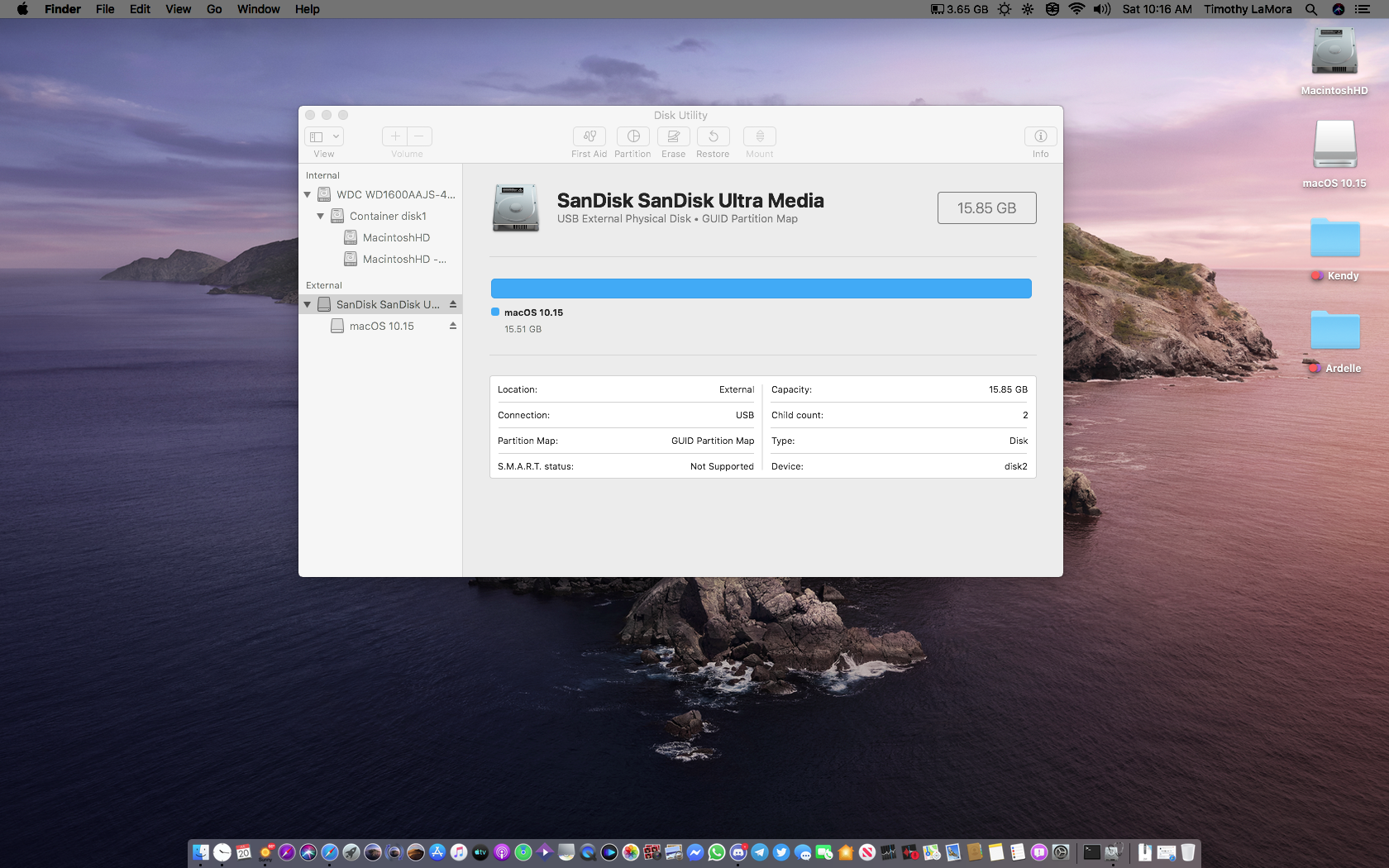Click the Timothy LaMora user menu

click(x=1248, y=9)
